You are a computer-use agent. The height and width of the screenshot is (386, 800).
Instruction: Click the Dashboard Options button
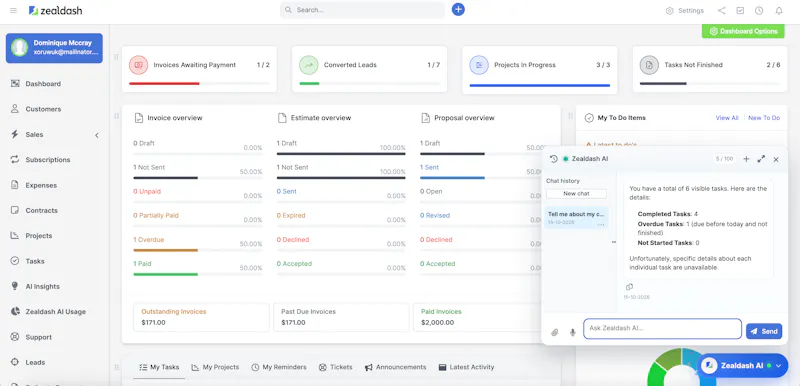point(743,31)
